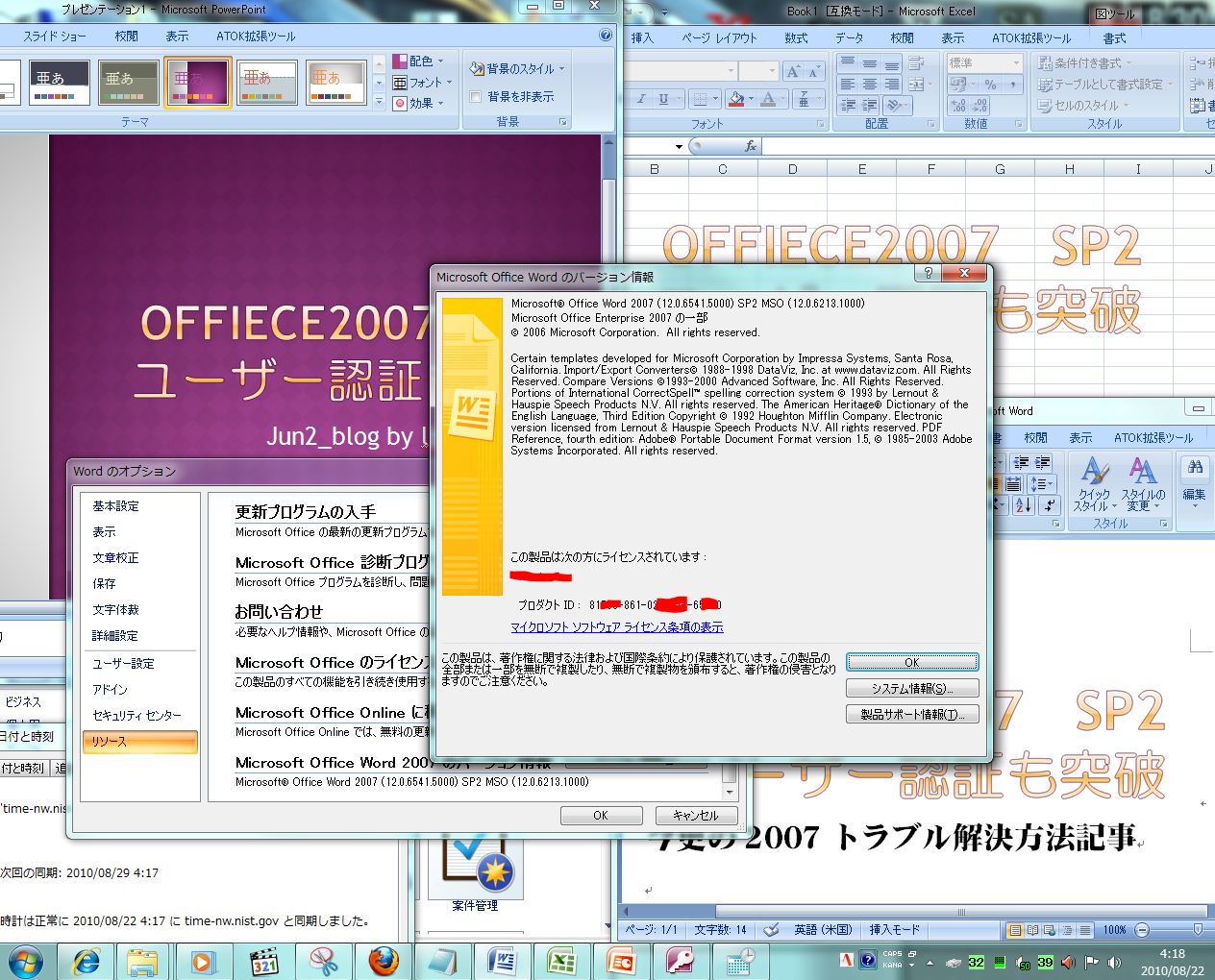The width and height of the screenshot is (1215, 980).
Task: Open the Excel ページ レイアウト tab
Action: coord(719,37)
